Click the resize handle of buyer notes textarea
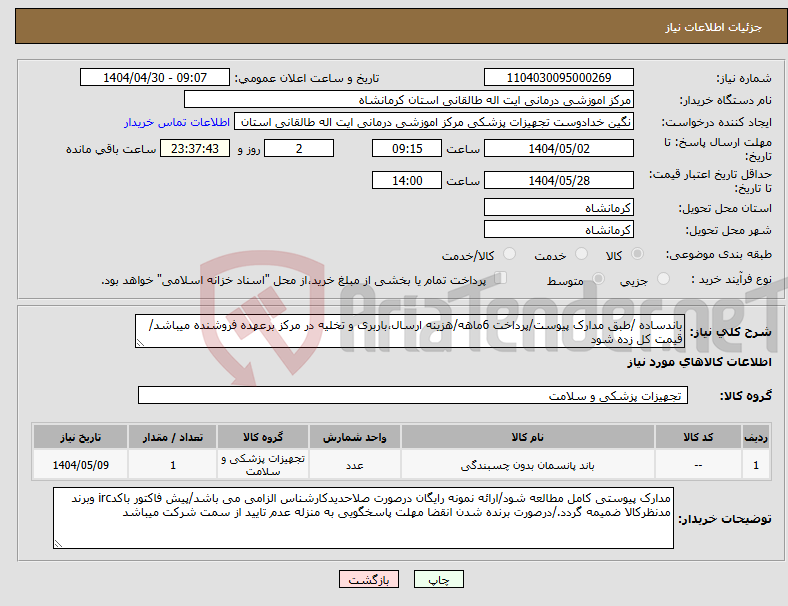Screen dimensions: 788x606 58,544
